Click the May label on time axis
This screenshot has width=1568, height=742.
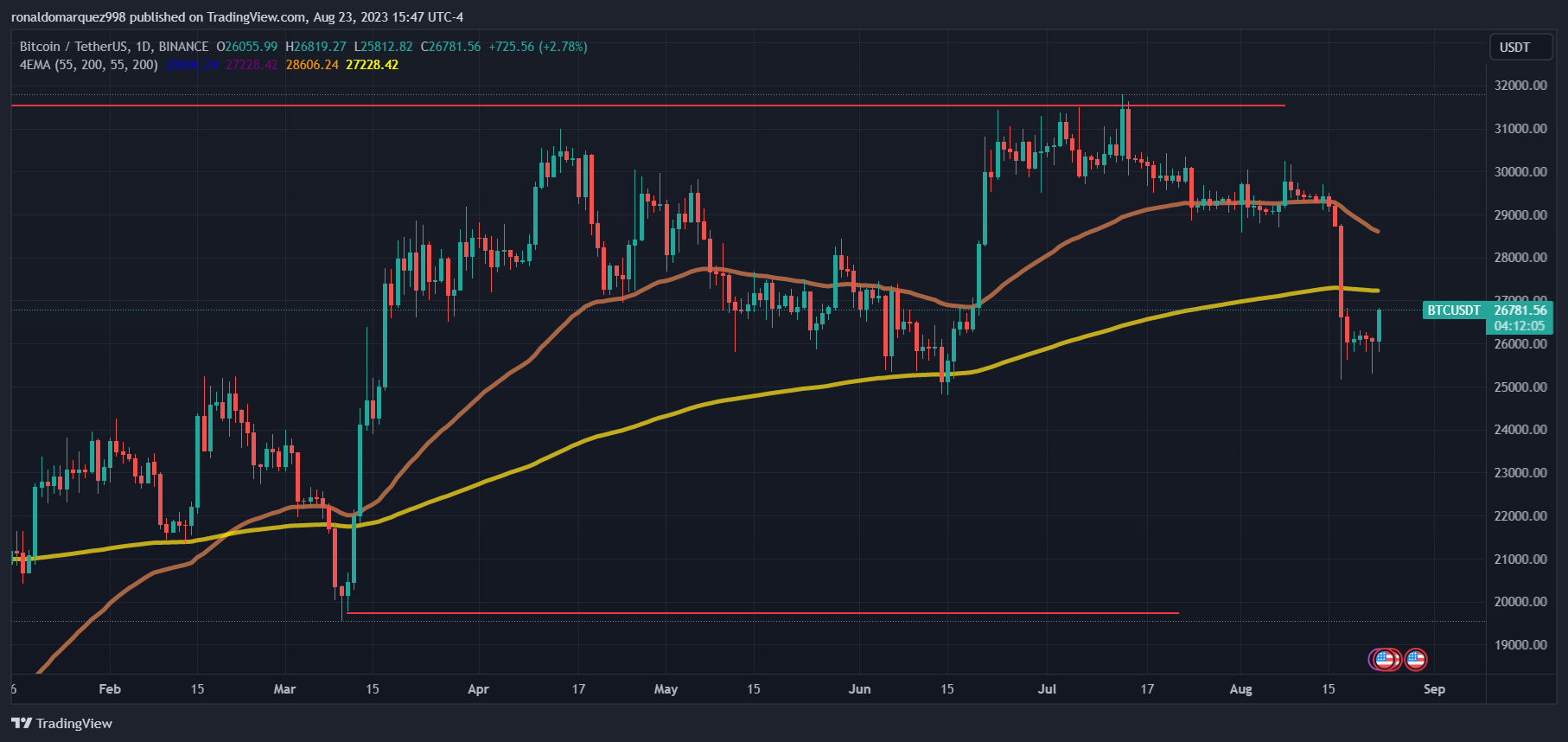click(666, 689)
